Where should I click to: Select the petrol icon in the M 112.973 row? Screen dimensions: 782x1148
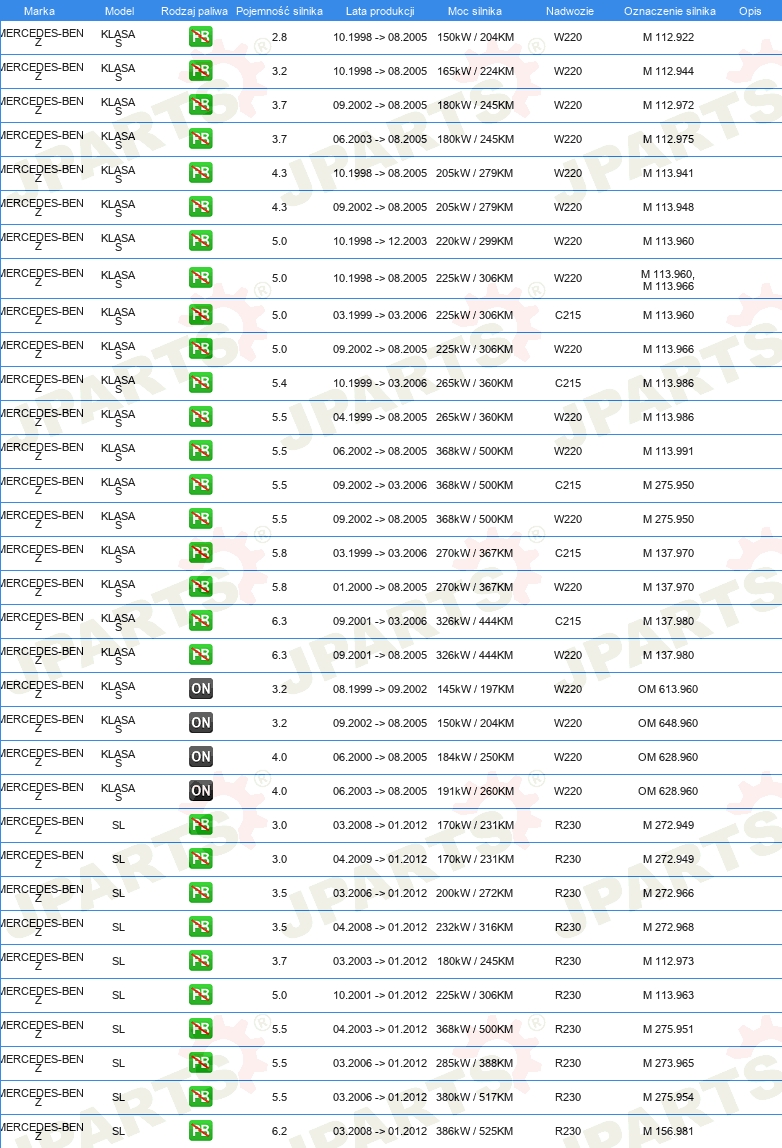201,961
